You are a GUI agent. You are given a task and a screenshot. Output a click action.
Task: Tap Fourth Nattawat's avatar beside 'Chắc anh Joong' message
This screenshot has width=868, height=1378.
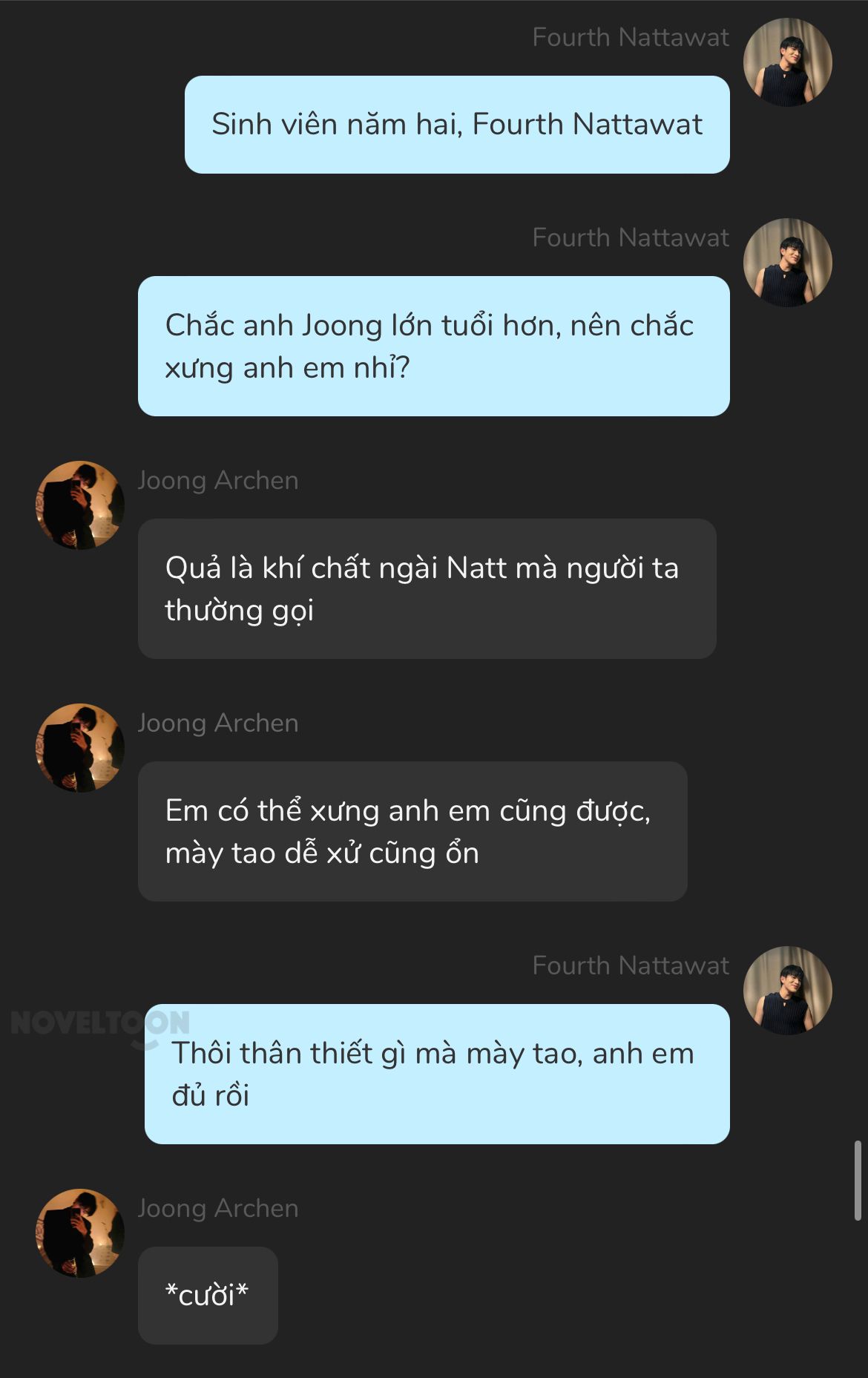click(x=788, y=263)
